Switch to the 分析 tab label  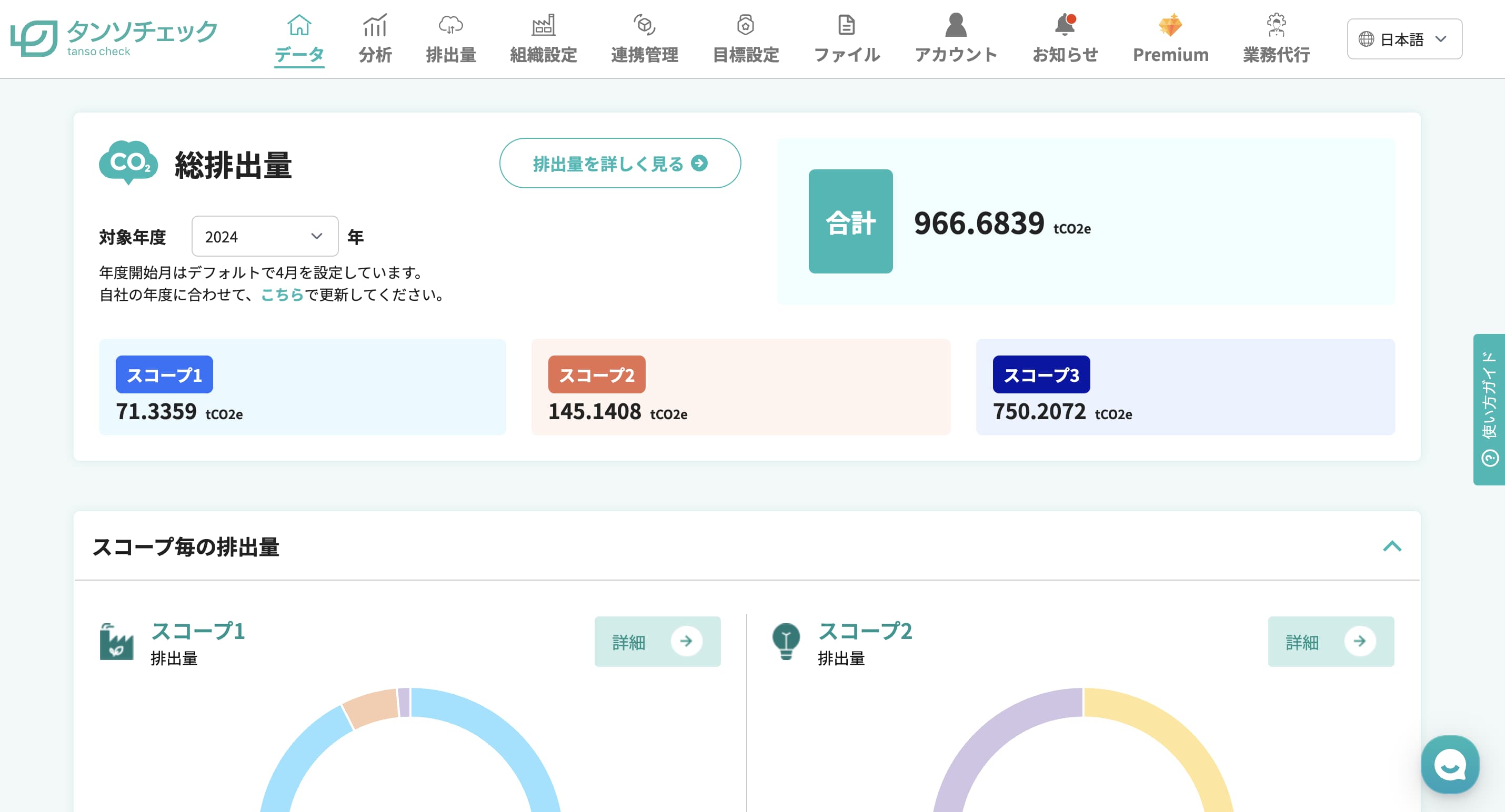click(375, 54)
